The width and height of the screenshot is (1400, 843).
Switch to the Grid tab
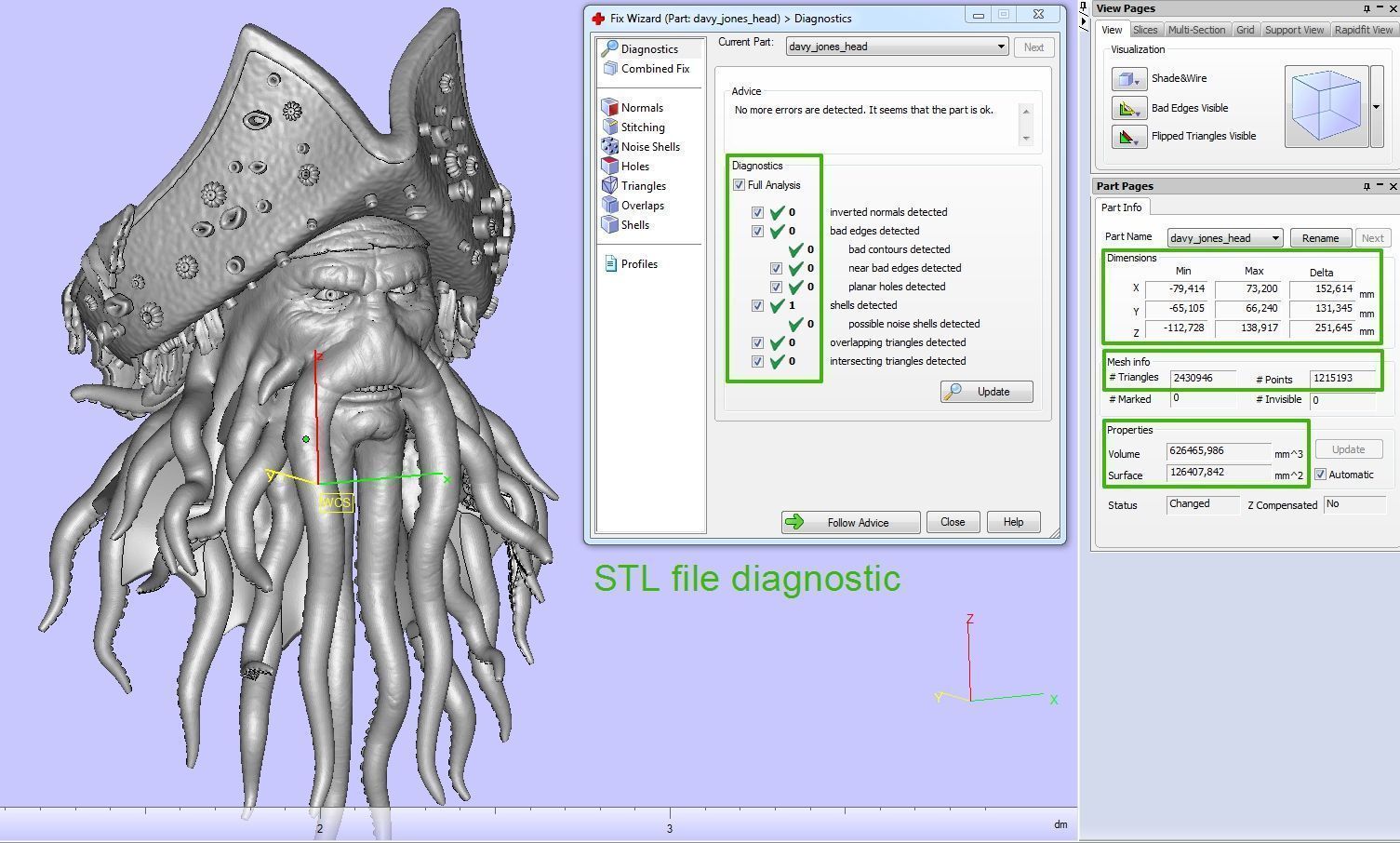(x=1245, y=30)
